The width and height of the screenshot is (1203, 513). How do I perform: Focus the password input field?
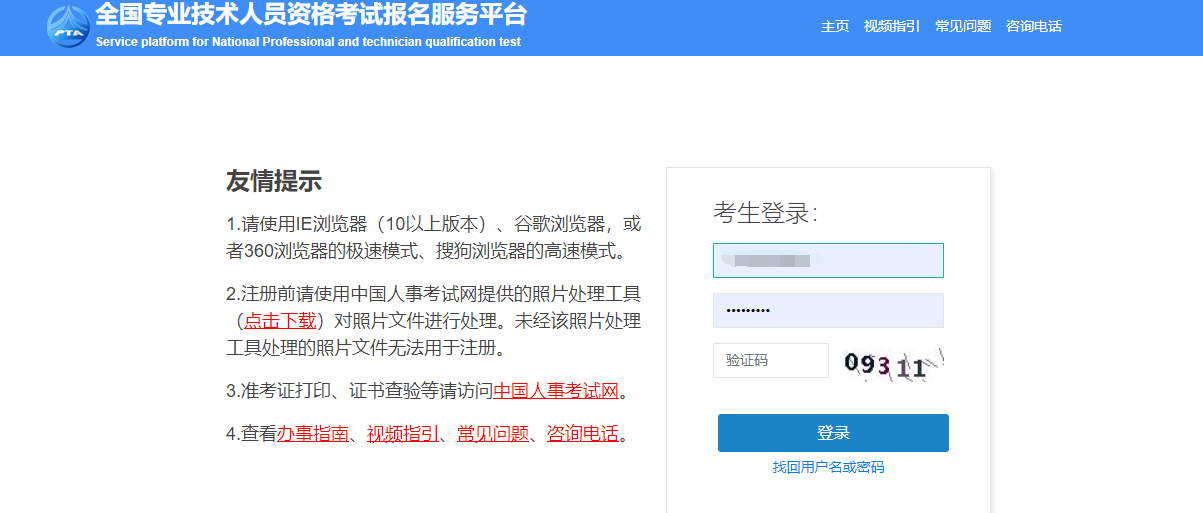point(828,310)
